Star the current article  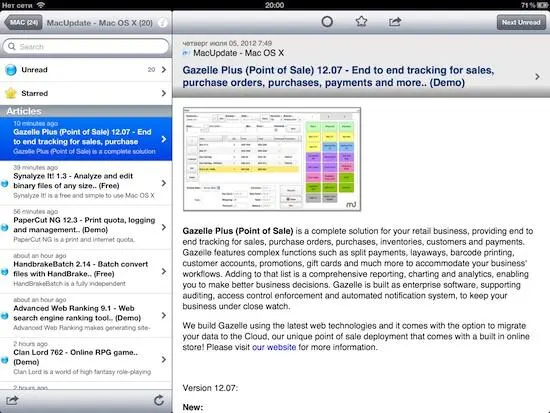[x=361, y=22]
